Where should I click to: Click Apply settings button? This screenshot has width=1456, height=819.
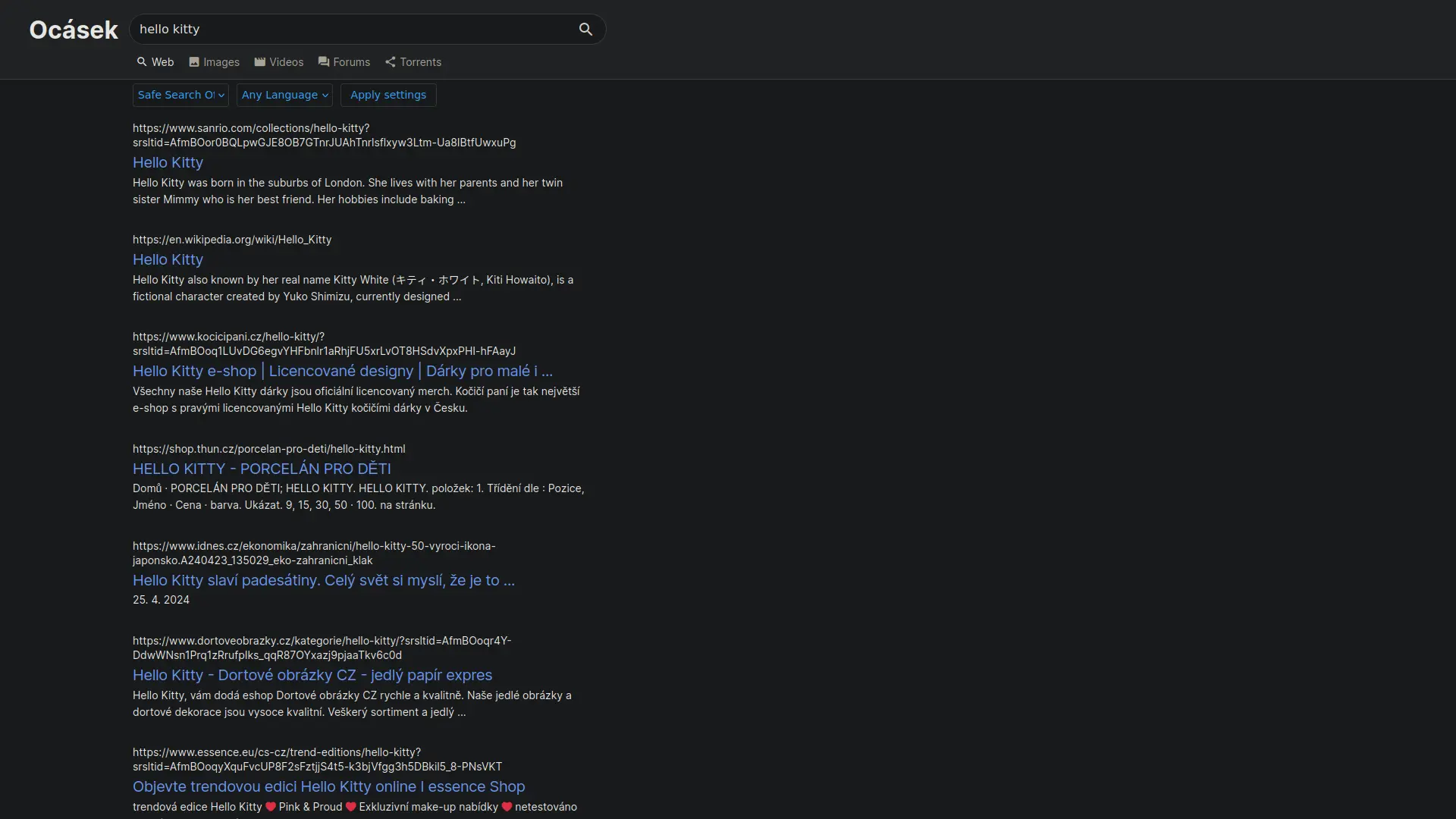pyautogui.click(x=388, y=95)
